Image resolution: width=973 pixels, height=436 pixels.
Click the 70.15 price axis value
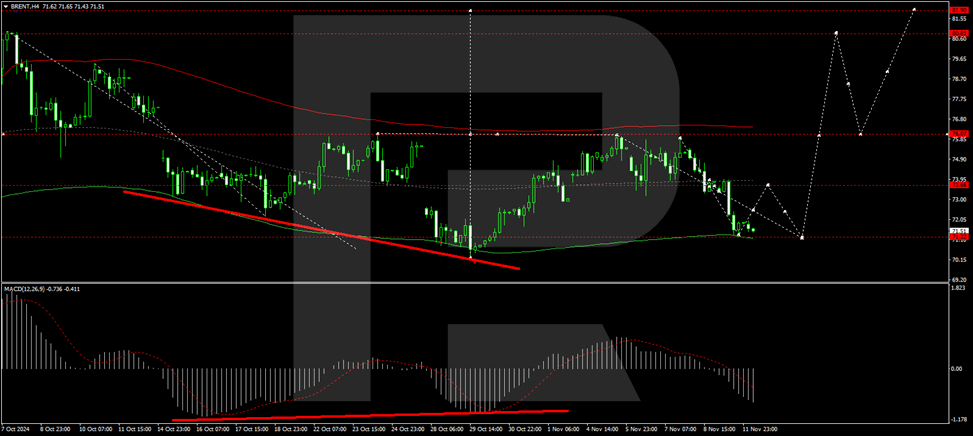[960, 260]
